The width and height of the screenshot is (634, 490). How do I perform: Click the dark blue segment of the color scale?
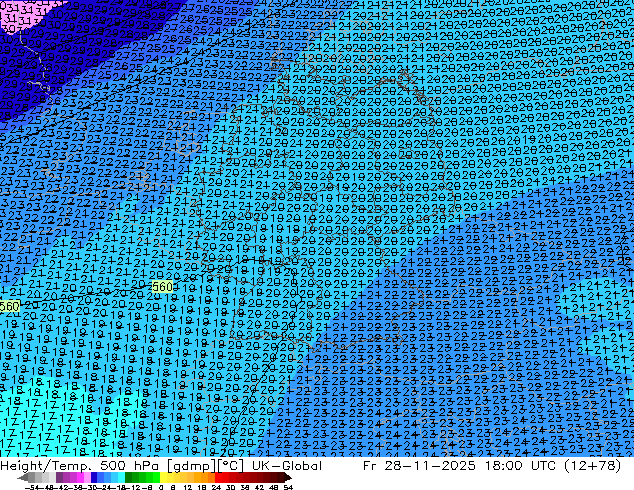[94, 477]
